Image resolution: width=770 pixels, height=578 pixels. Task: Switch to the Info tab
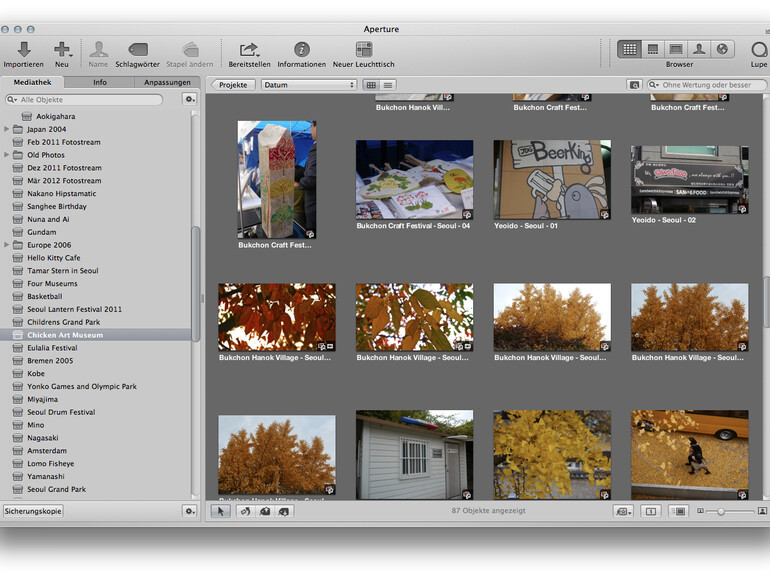click(100, 82)
